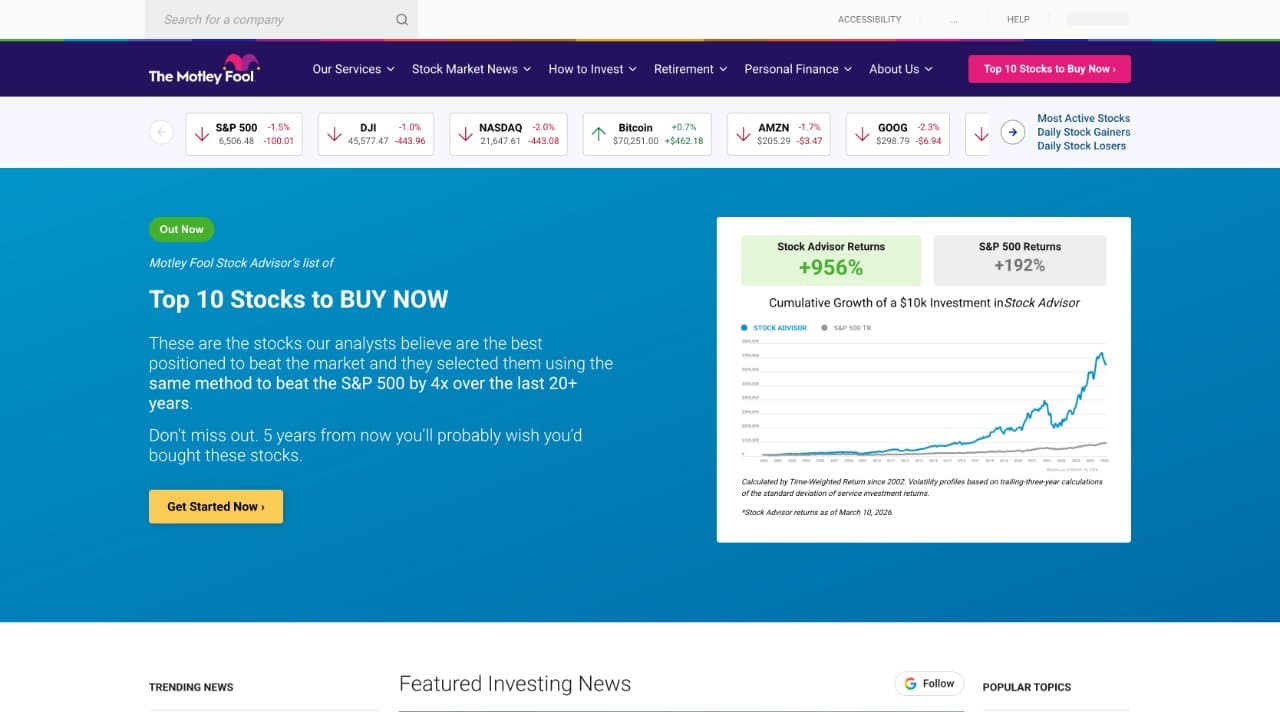Click the DJI down arrow icon
This screenshot has width=1280, height=712.
[334, 134]
